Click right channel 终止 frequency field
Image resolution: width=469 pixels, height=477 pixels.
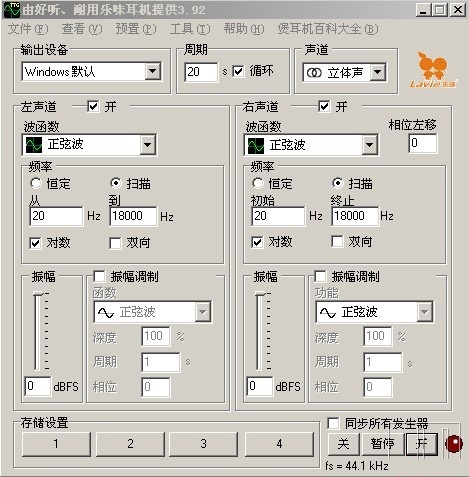[x=355, y=216]
